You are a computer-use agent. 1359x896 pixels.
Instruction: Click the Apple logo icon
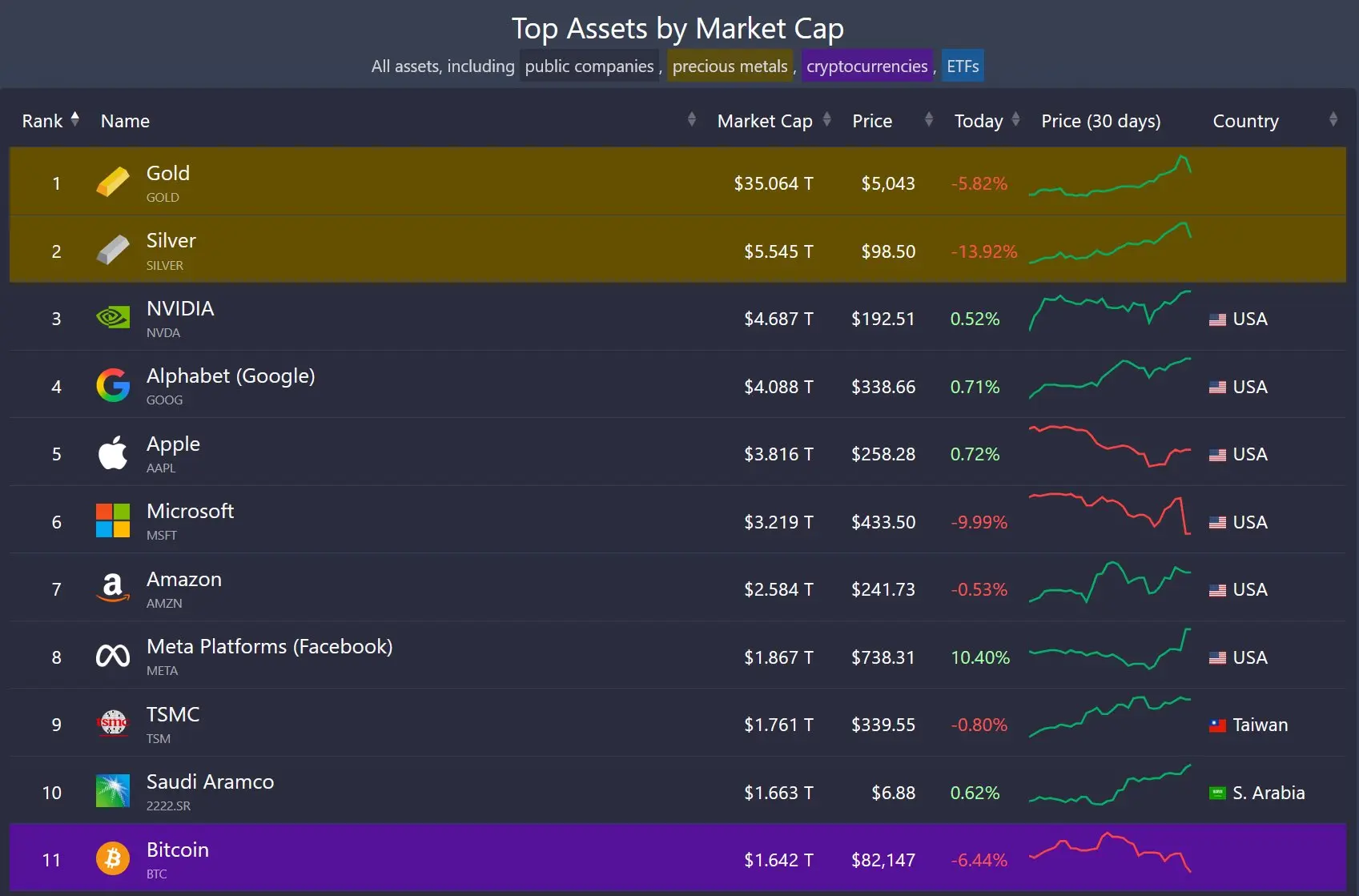tap(113, 453)
